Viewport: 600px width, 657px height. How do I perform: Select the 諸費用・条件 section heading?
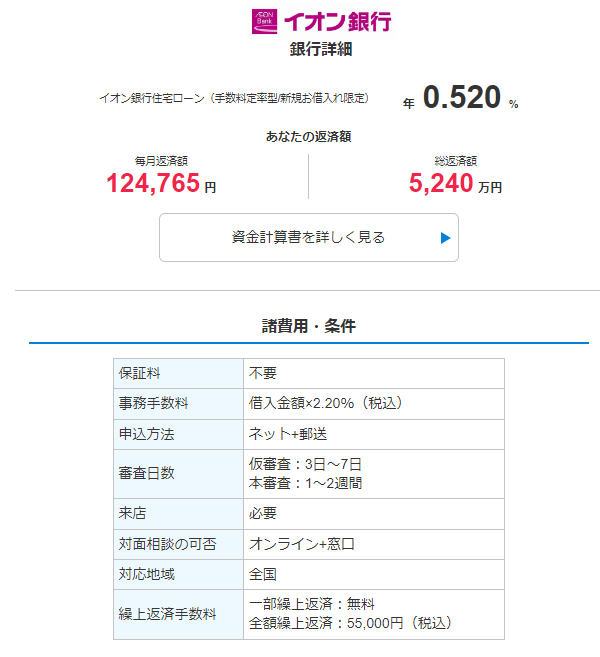pyautogui.click(x=308, y=326)
